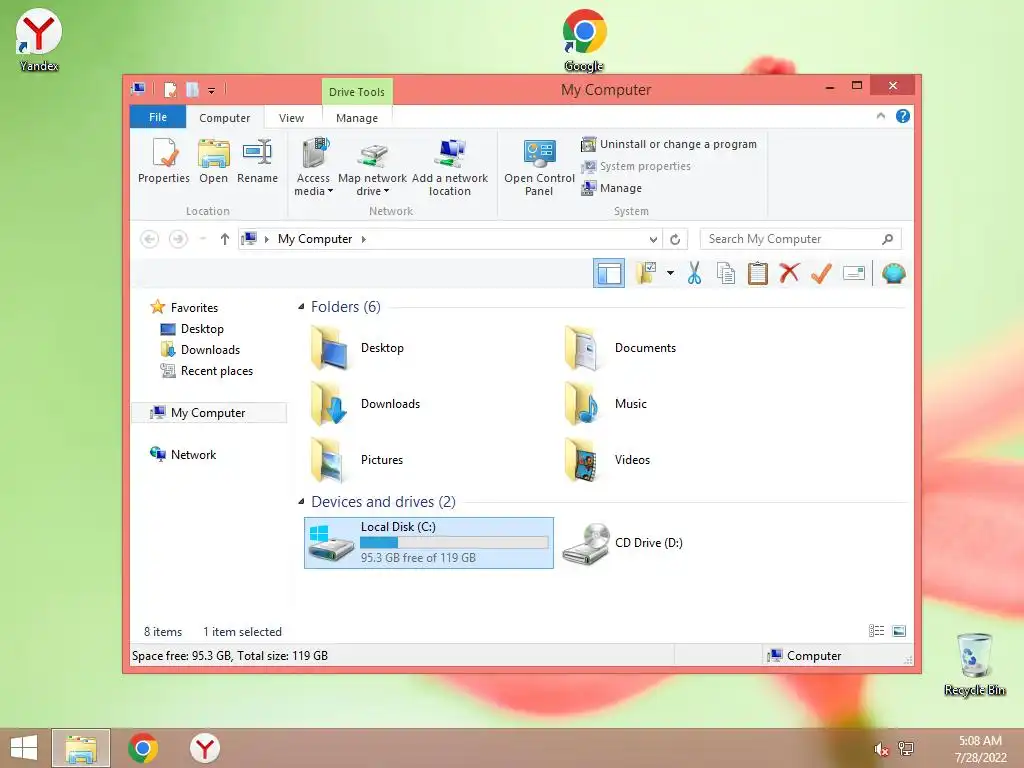Screen dimensions: 1024x768
Task: Select the Videos folder
Action: click(607, 460)
